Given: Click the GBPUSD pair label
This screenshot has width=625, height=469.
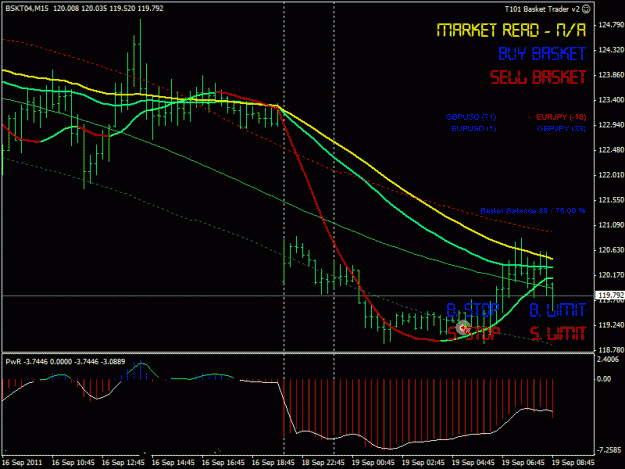Looking at the screenshot, I should (471, 117).
